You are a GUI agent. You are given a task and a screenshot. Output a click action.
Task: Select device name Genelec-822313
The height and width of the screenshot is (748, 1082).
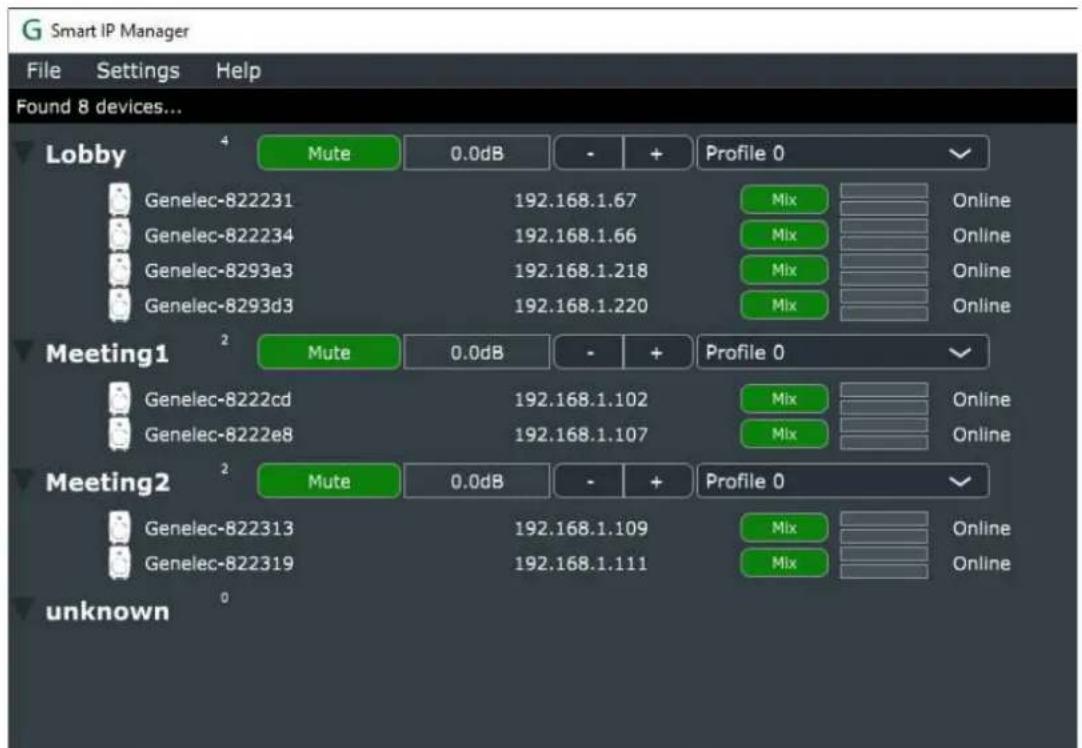tap(219, 528)
